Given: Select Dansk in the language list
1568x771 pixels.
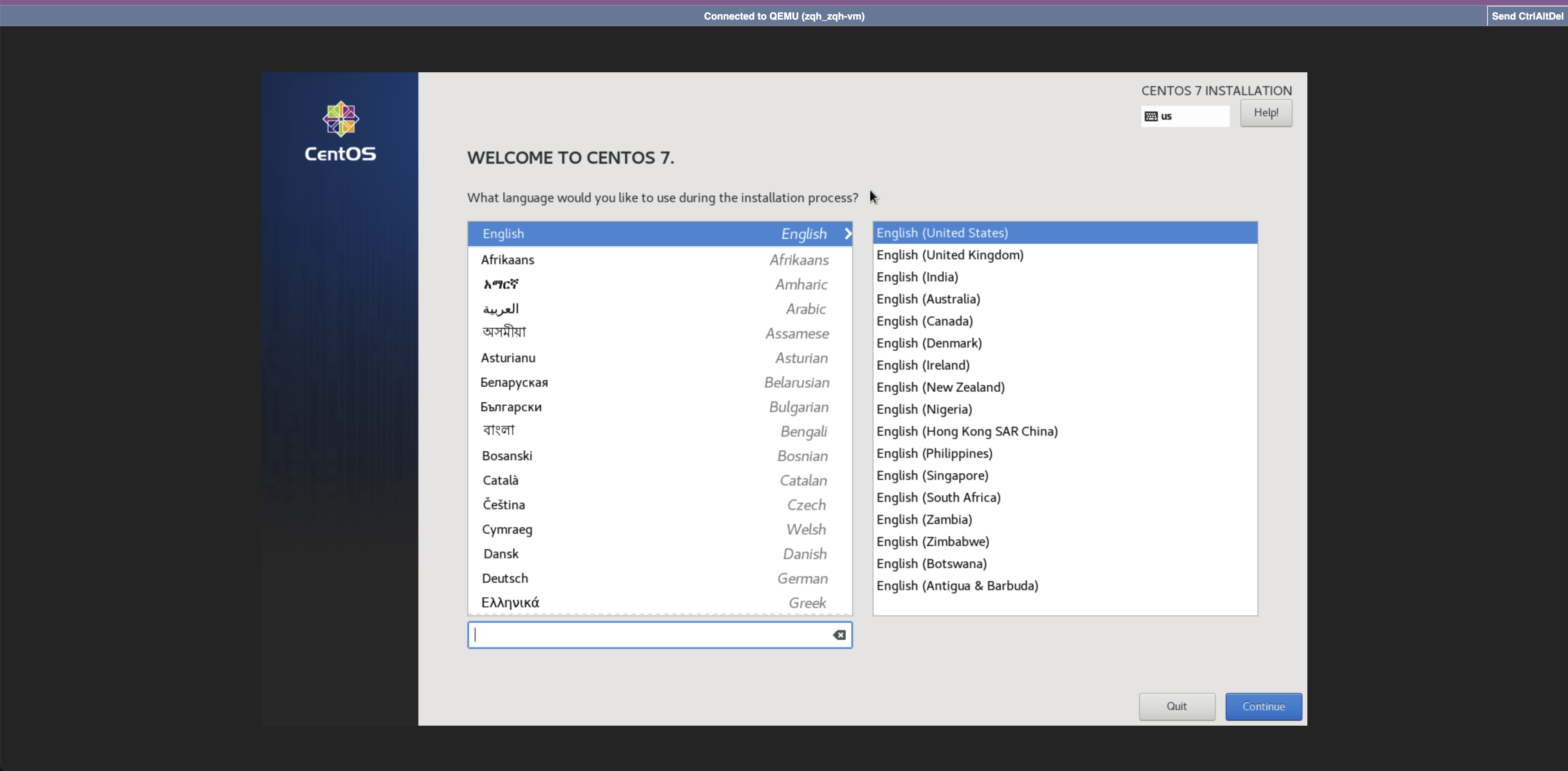Looking at the screenshot, I should pyautogui.click(x=660, y=554).
